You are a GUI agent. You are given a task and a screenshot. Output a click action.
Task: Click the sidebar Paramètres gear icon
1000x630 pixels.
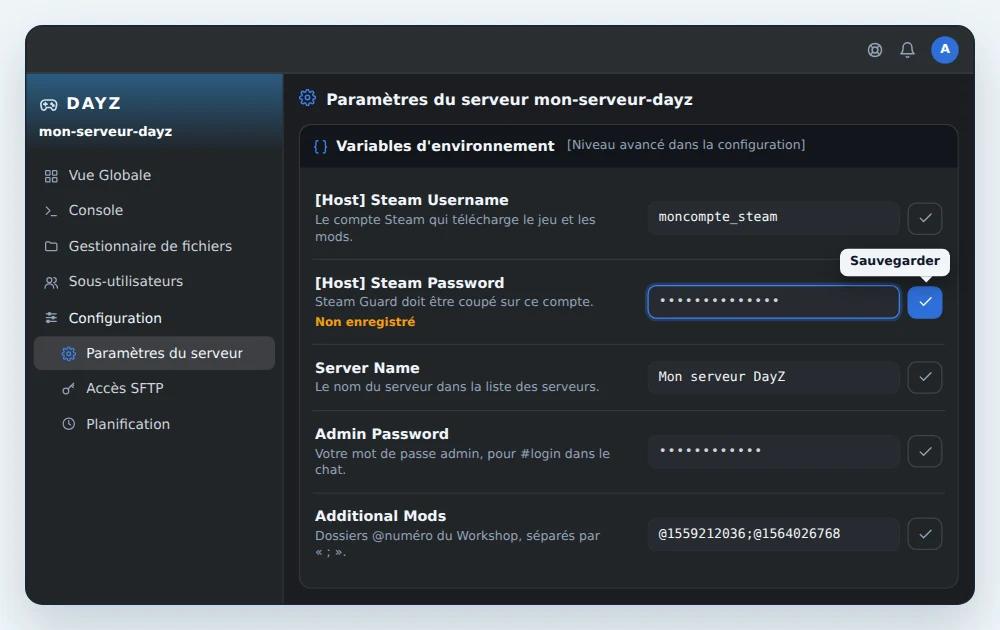pos(68,353)
